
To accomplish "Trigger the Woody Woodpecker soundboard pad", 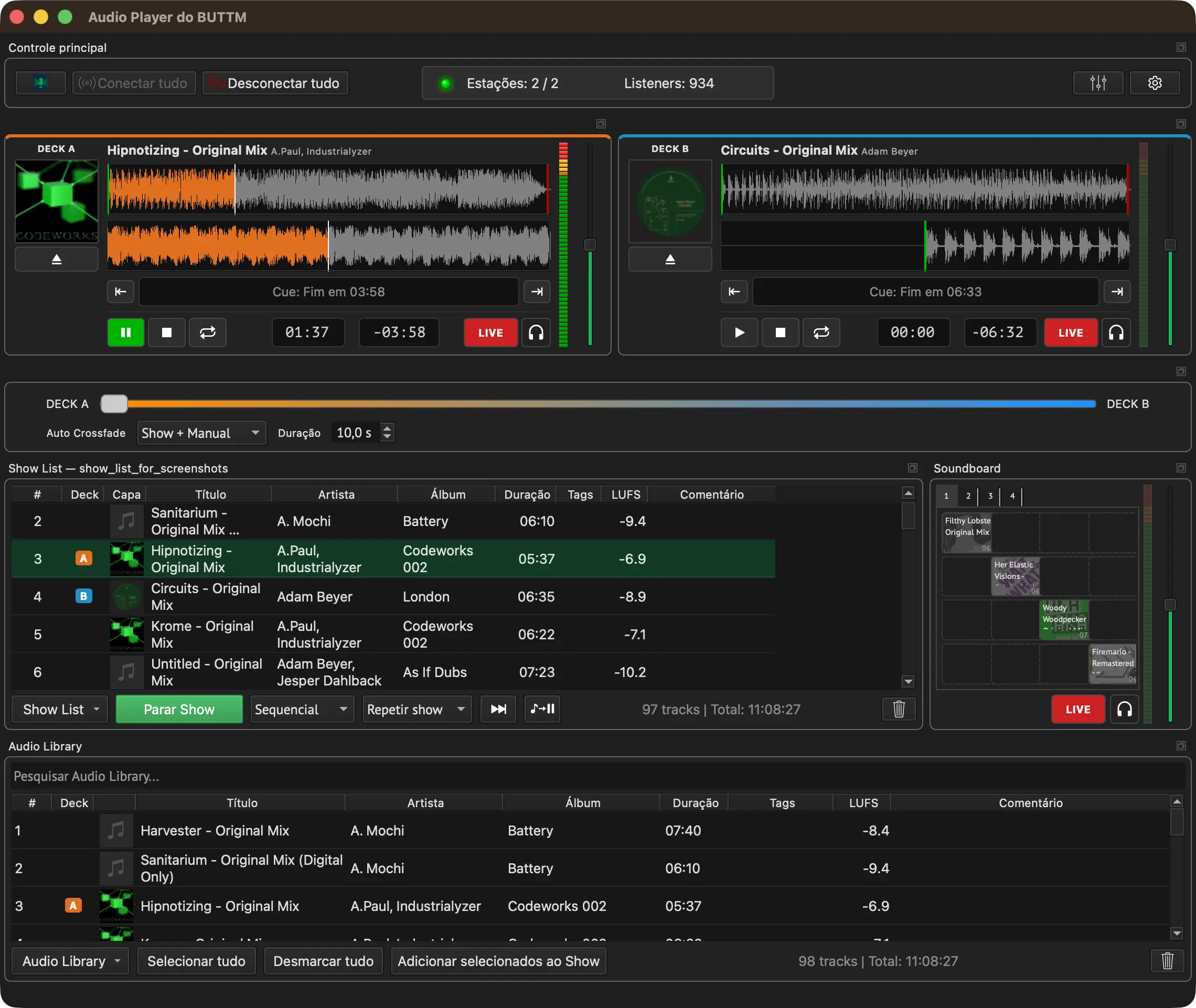I will pyautogui.click(x=1064, y=619).
